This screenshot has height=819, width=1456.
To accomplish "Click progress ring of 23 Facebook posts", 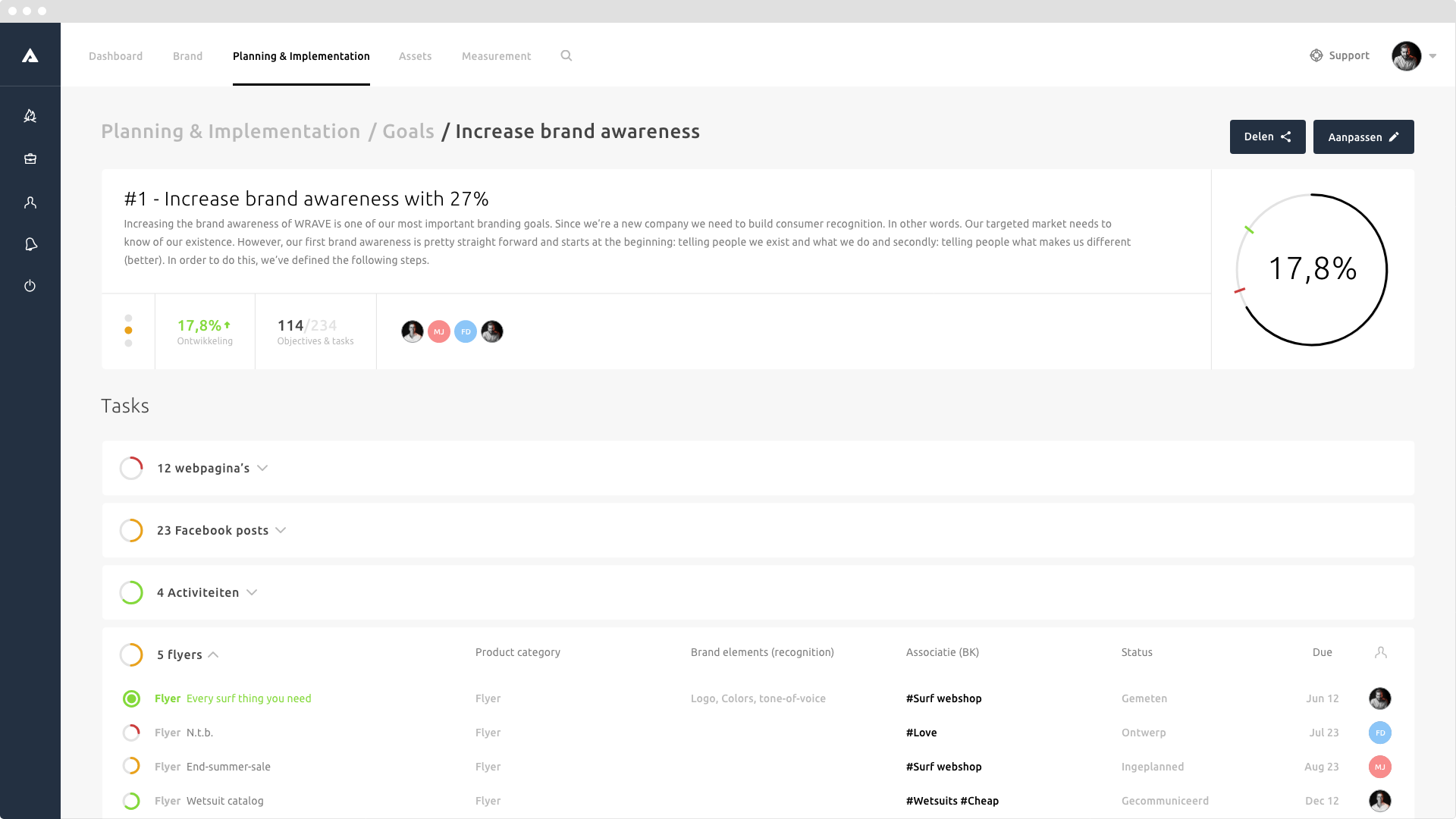I will click(131, 530).
